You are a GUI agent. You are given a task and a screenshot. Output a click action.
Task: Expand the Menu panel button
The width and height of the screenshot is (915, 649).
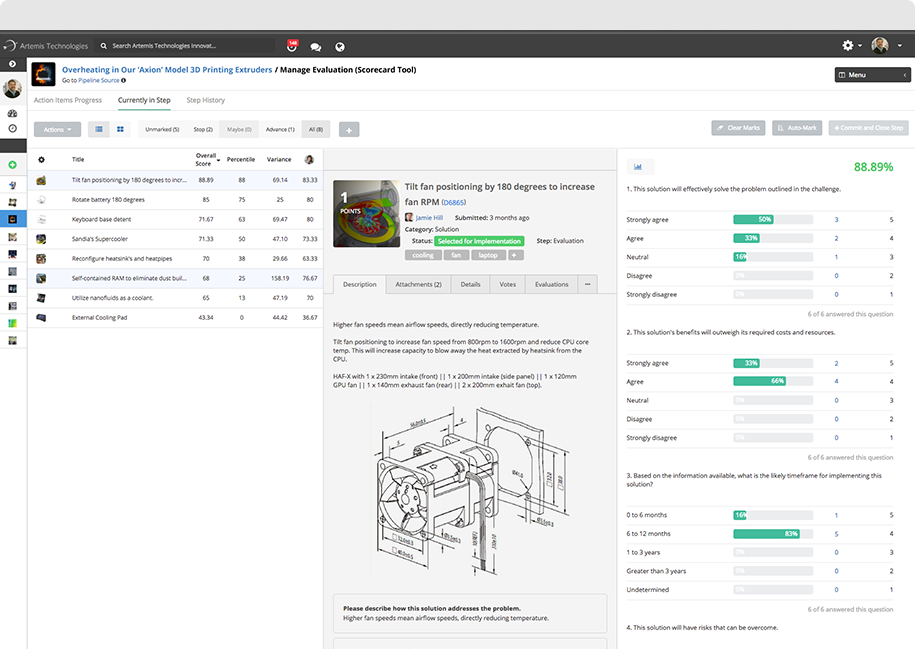(872, 75)
